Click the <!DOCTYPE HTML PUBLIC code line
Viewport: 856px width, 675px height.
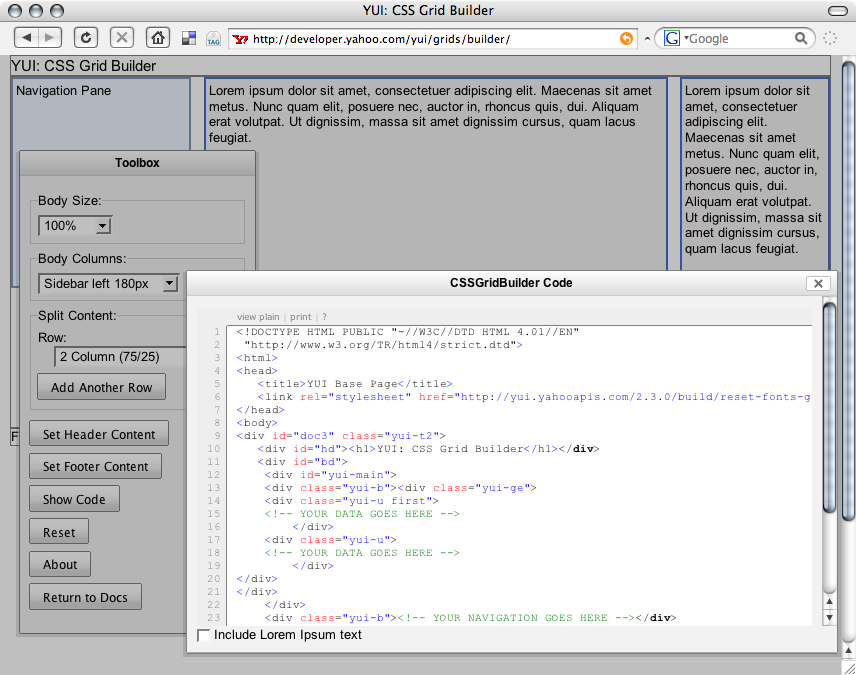click(408, 332)
